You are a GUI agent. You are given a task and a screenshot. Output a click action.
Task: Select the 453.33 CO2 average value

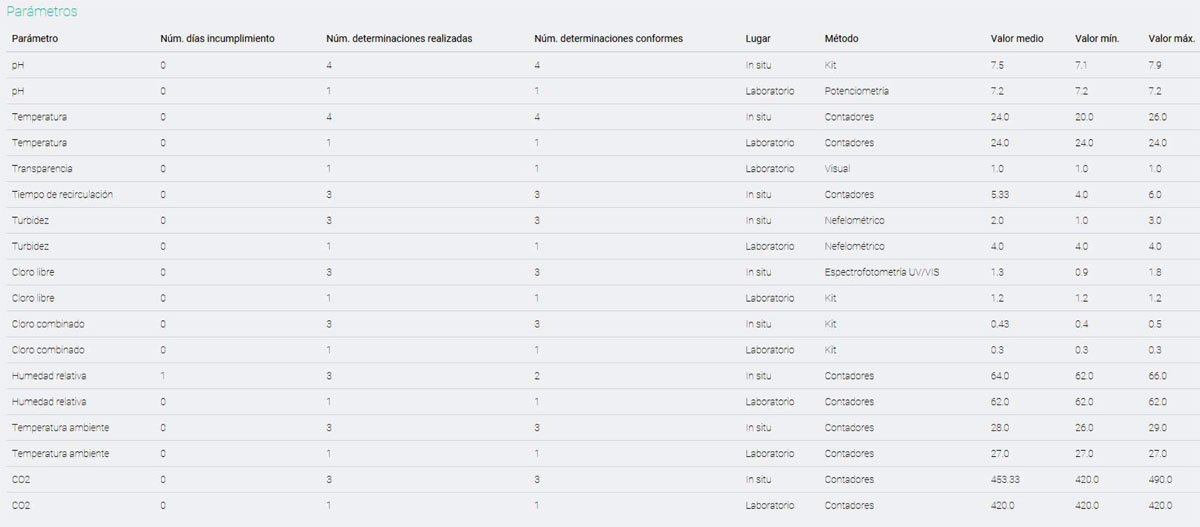point(1005,480)
